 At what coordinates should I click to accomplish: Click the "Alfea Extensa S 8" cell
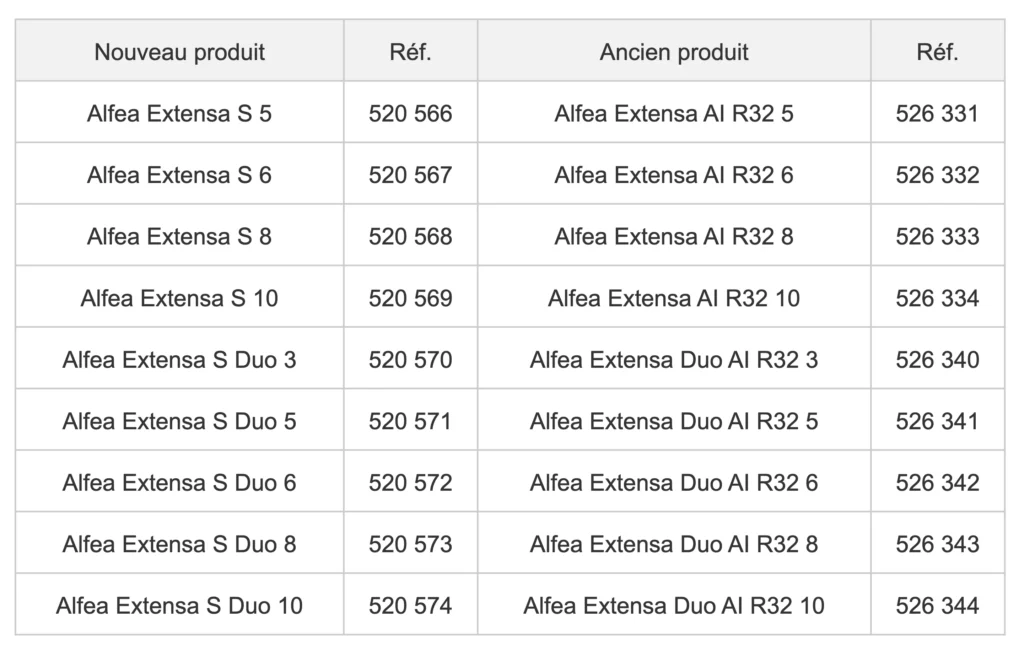click(x=180, y=237)
